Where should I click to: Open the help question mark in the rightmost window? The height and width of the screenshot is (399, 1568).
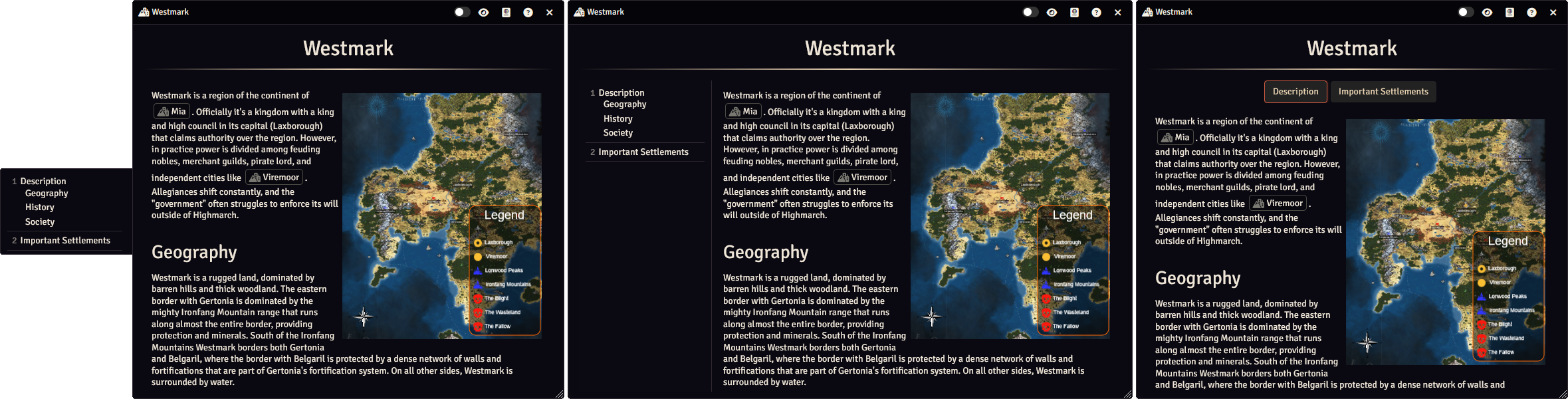tap(1531, 12)
